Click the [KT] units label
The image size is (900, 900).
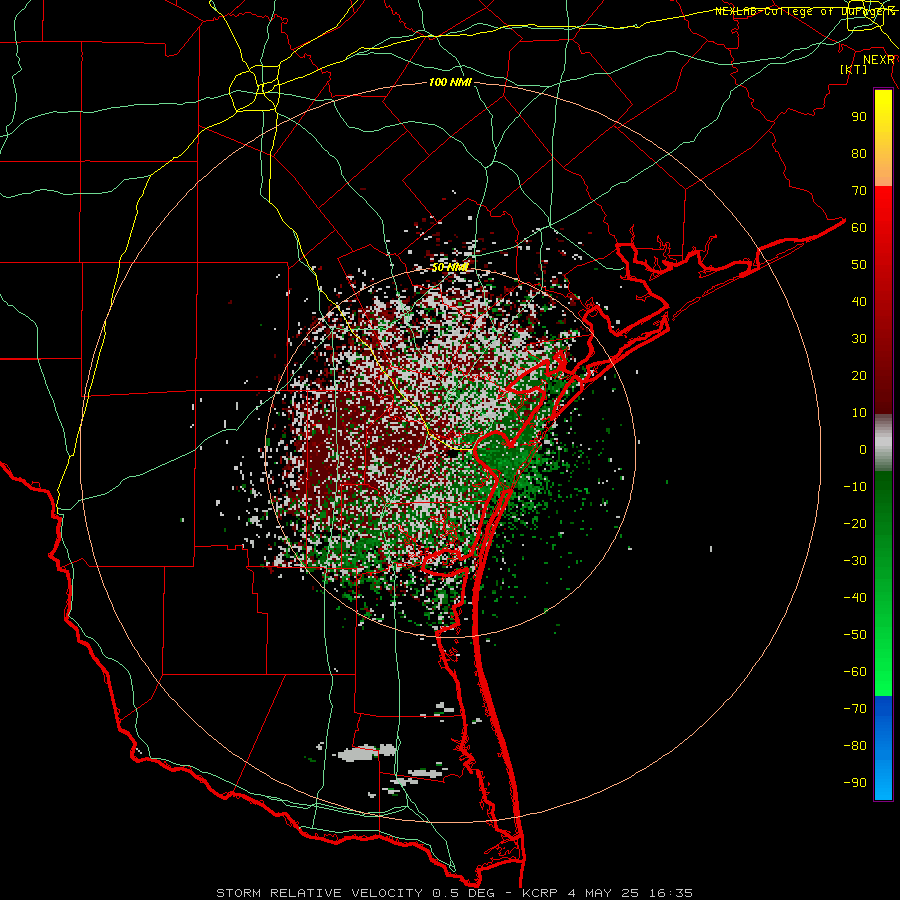coord(854,69)
